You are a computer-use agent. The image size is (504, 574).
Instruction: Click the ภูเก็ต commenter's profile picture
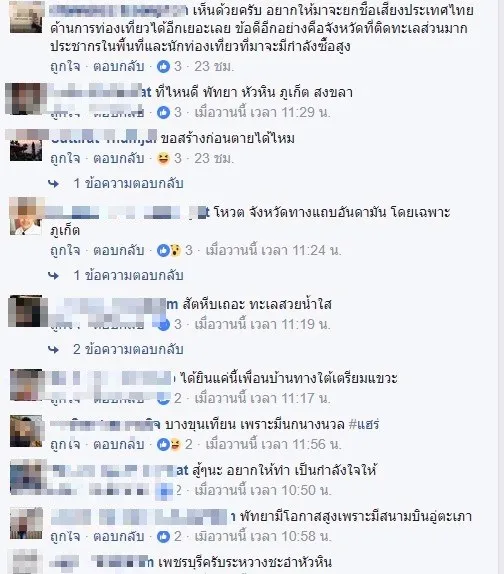[x=26, y=216]
